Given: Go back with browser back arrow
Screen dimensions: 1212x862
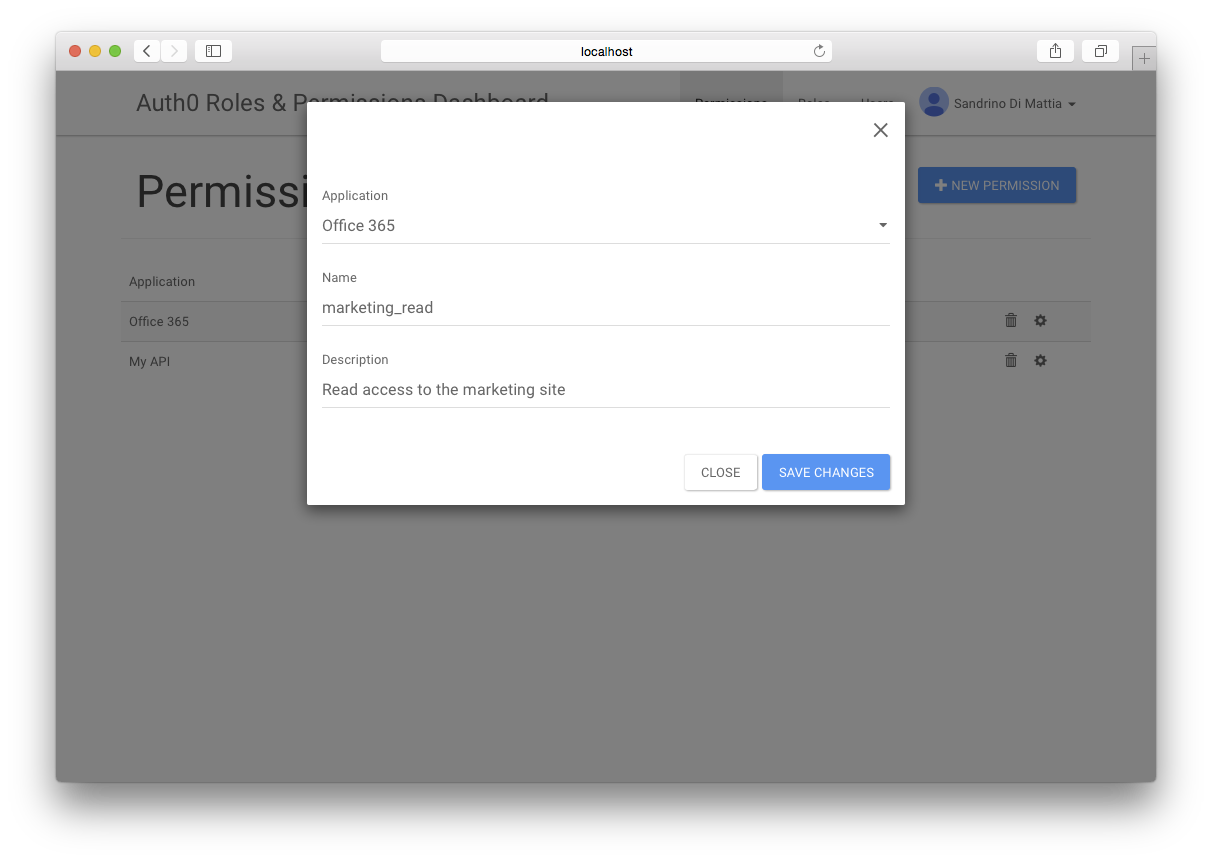Looking at the screenshot, I should [x=147, y=51].
